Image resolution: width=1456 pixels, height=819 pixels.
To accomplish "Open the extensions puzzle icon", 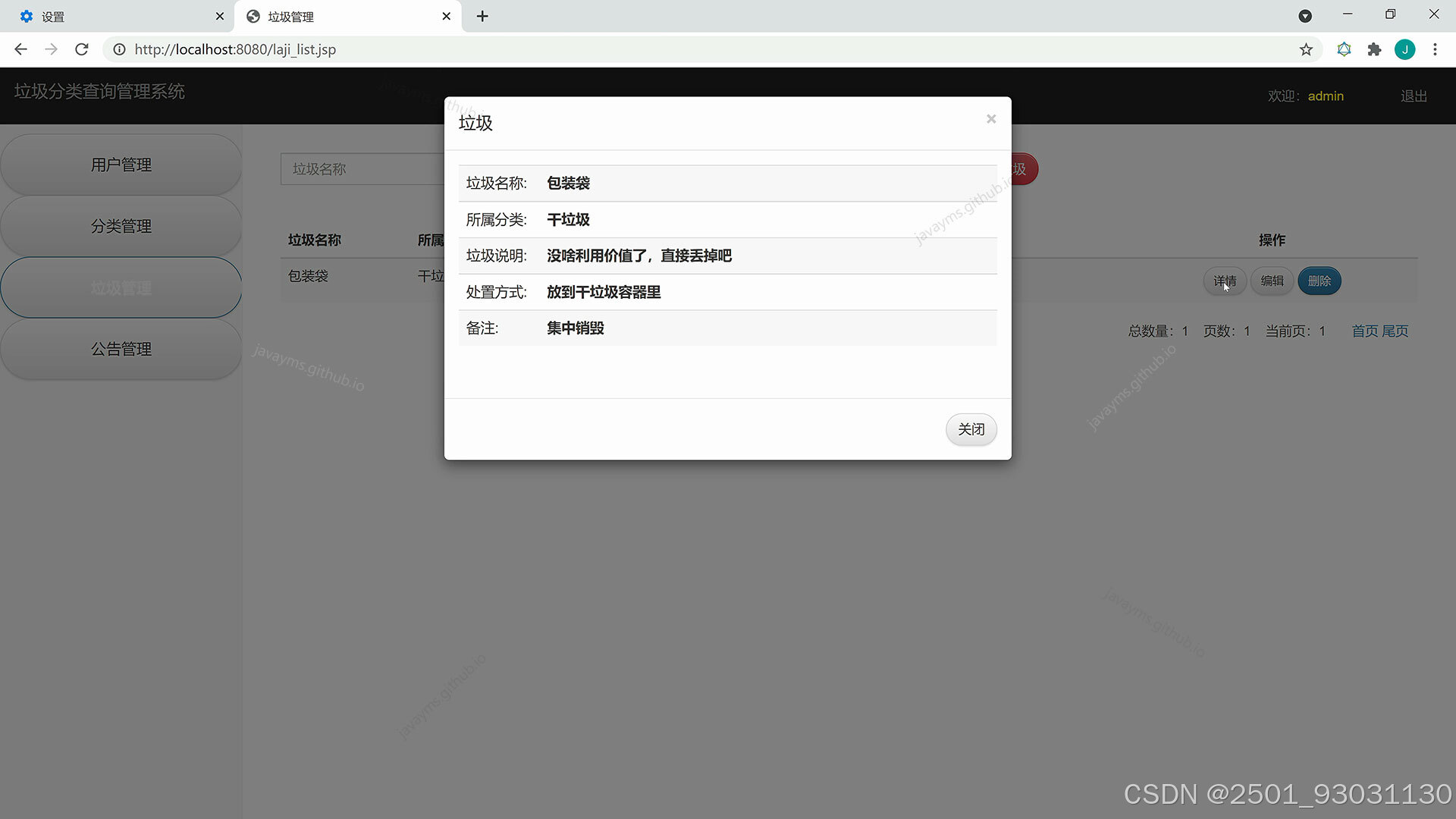I will tap(1374, 49).
